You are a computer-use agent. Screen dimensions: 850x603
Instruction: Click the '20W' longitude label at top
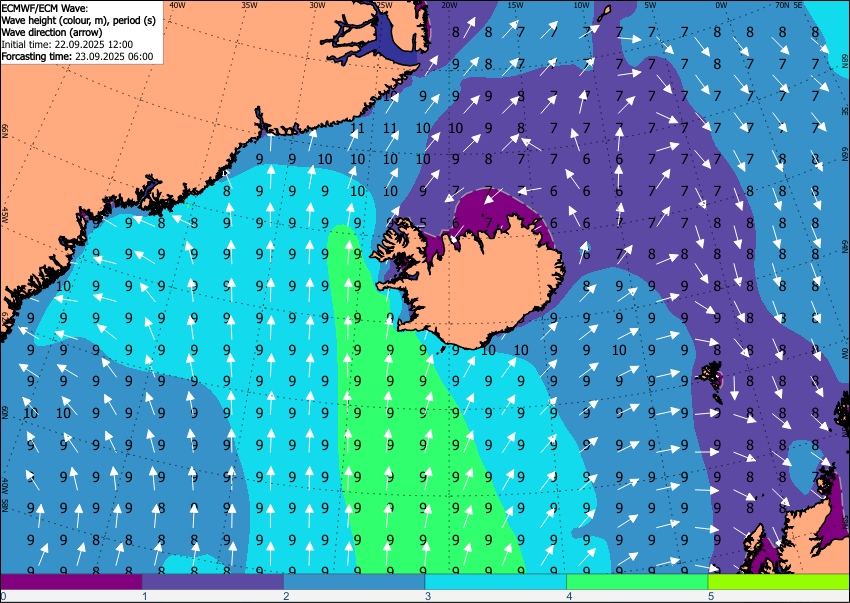[449, 5]
